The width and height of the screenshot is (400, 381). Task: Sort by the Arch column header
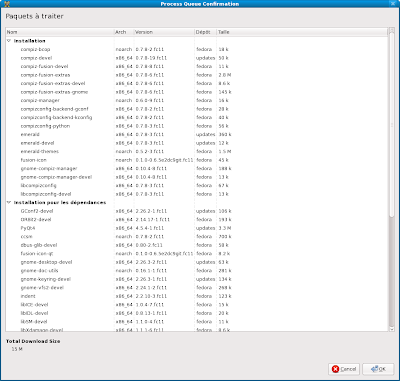pyautogui.click(x=124, y=32)
